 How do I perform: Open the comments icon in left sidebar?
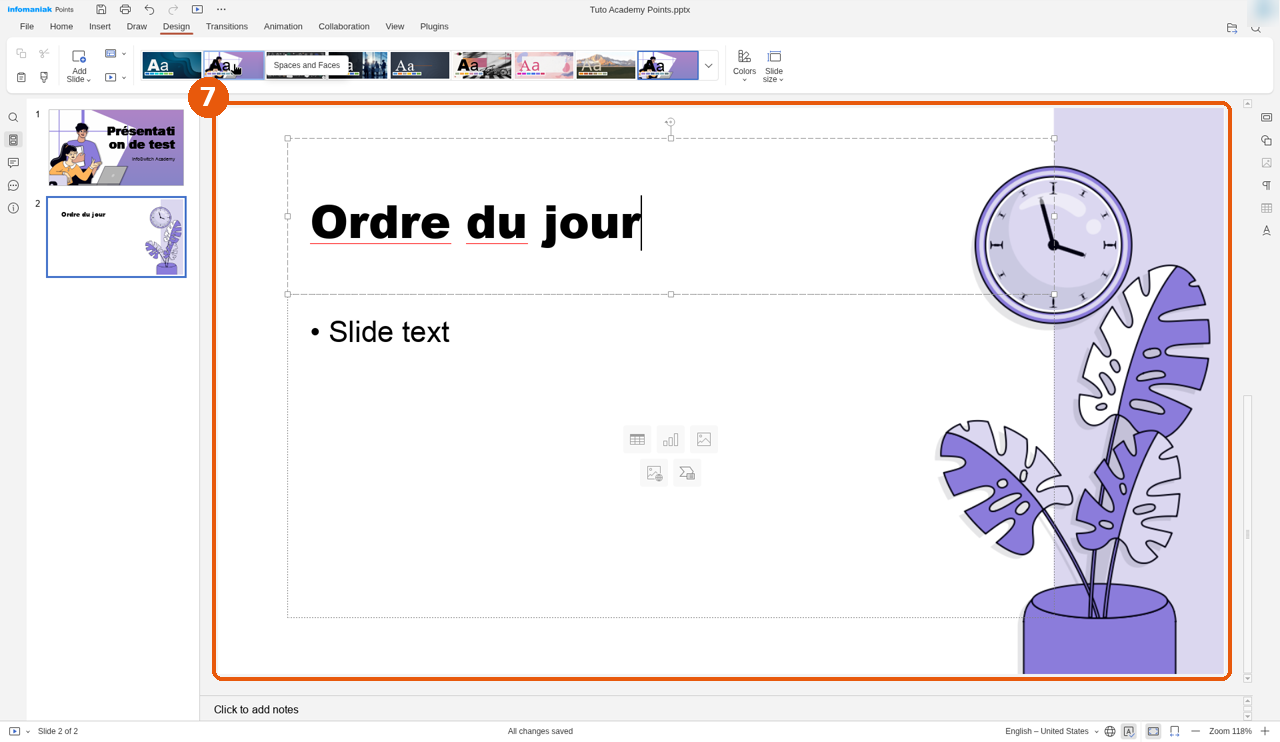(x=13, y=163)
